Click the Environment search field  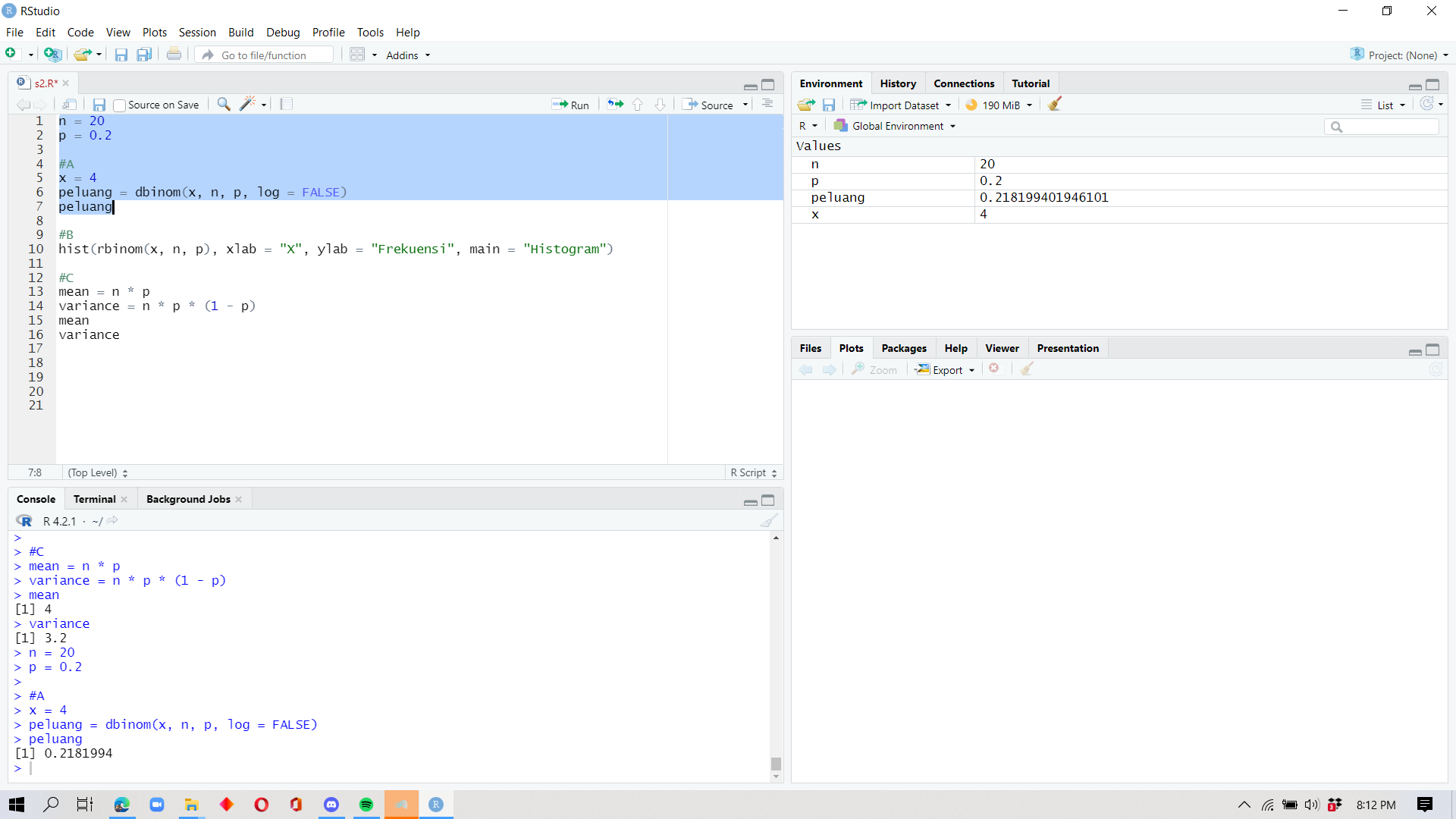click(x=1382, y=127)
